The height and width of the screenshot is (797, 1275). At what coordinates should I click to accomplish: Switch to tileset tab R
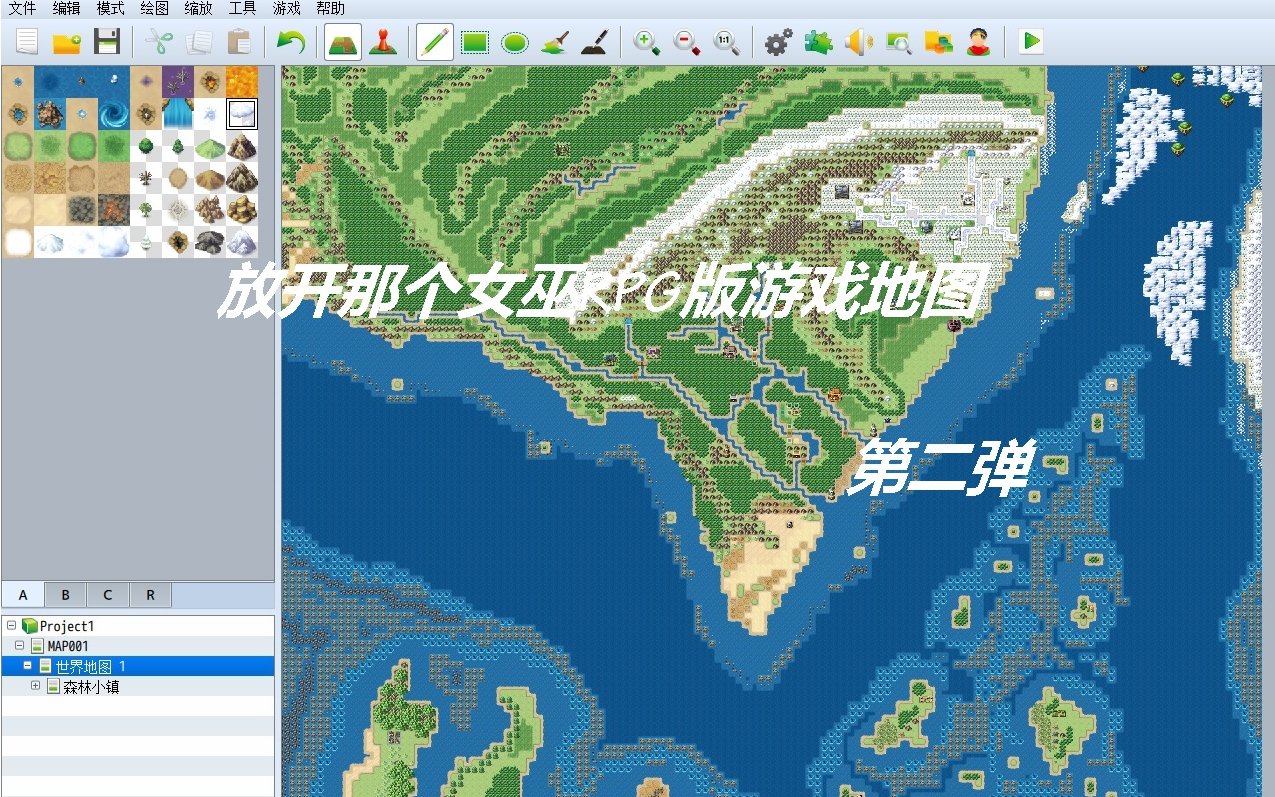coord(150,595)
